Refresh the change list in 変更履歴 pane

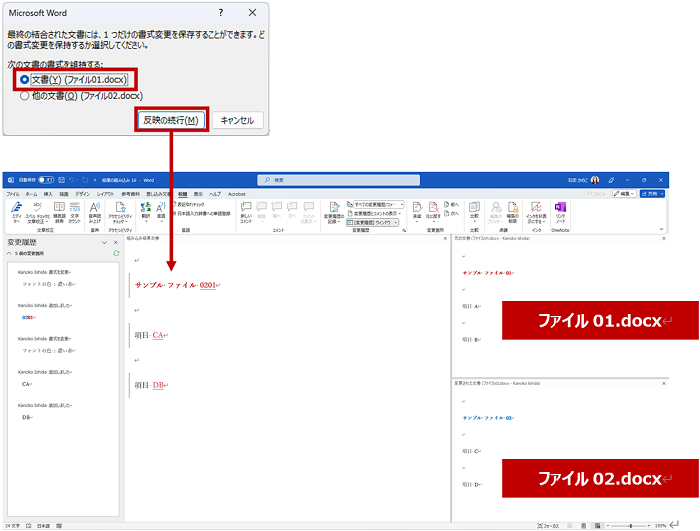[117, 254]
